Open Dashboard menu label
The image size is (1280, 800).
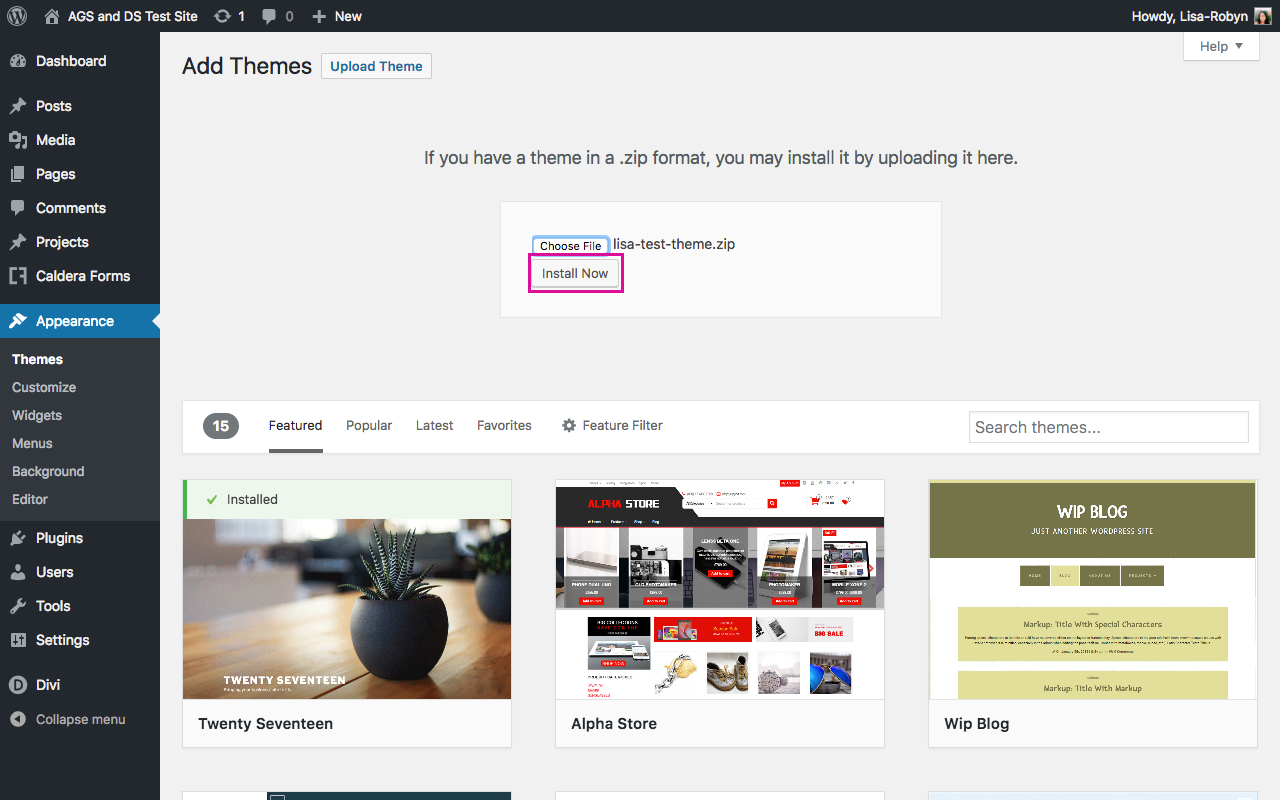pos(71,61)
